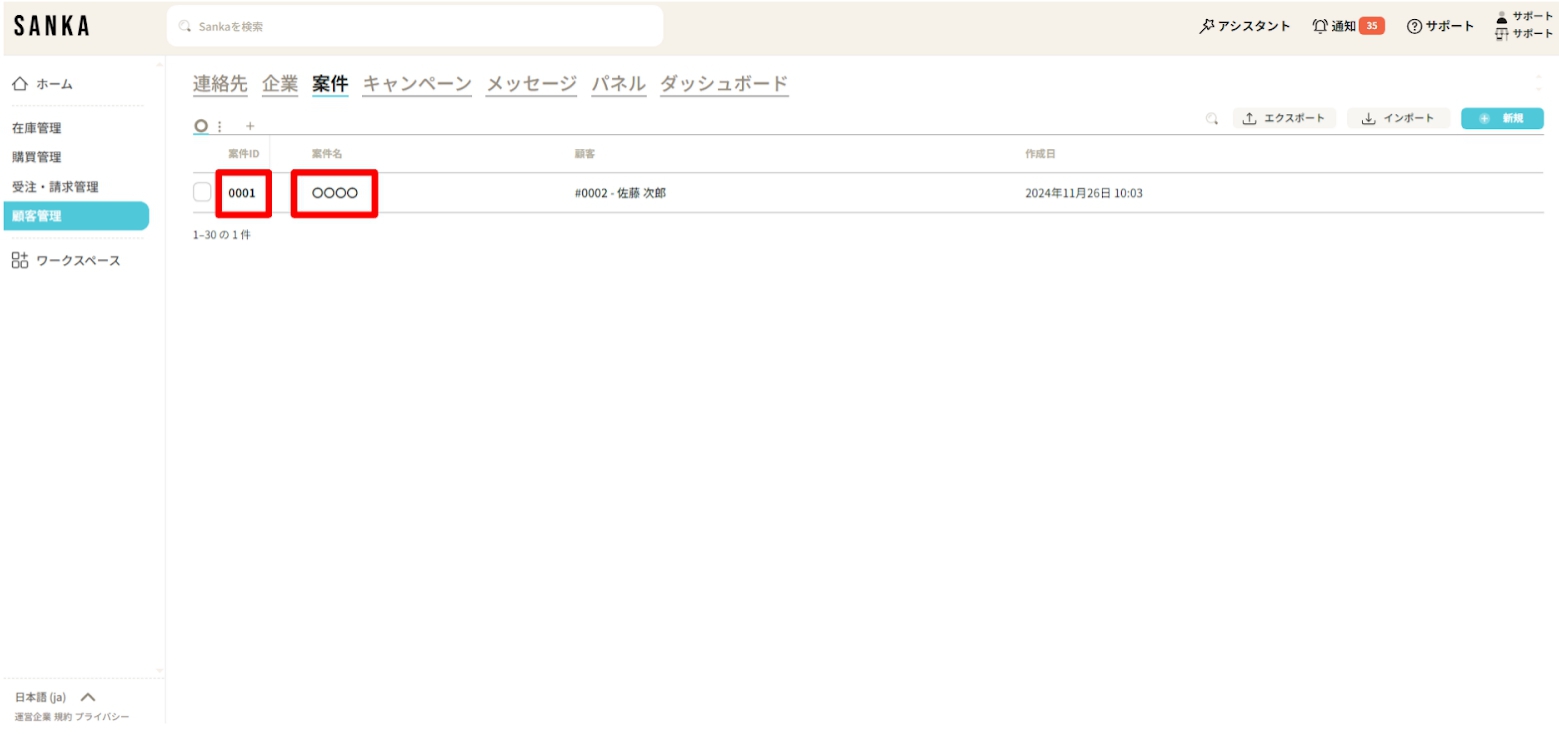Screen dimensions: 1559x740
Task: Click the chevron beside 日本語 (ja)
Action: point(87,698)
